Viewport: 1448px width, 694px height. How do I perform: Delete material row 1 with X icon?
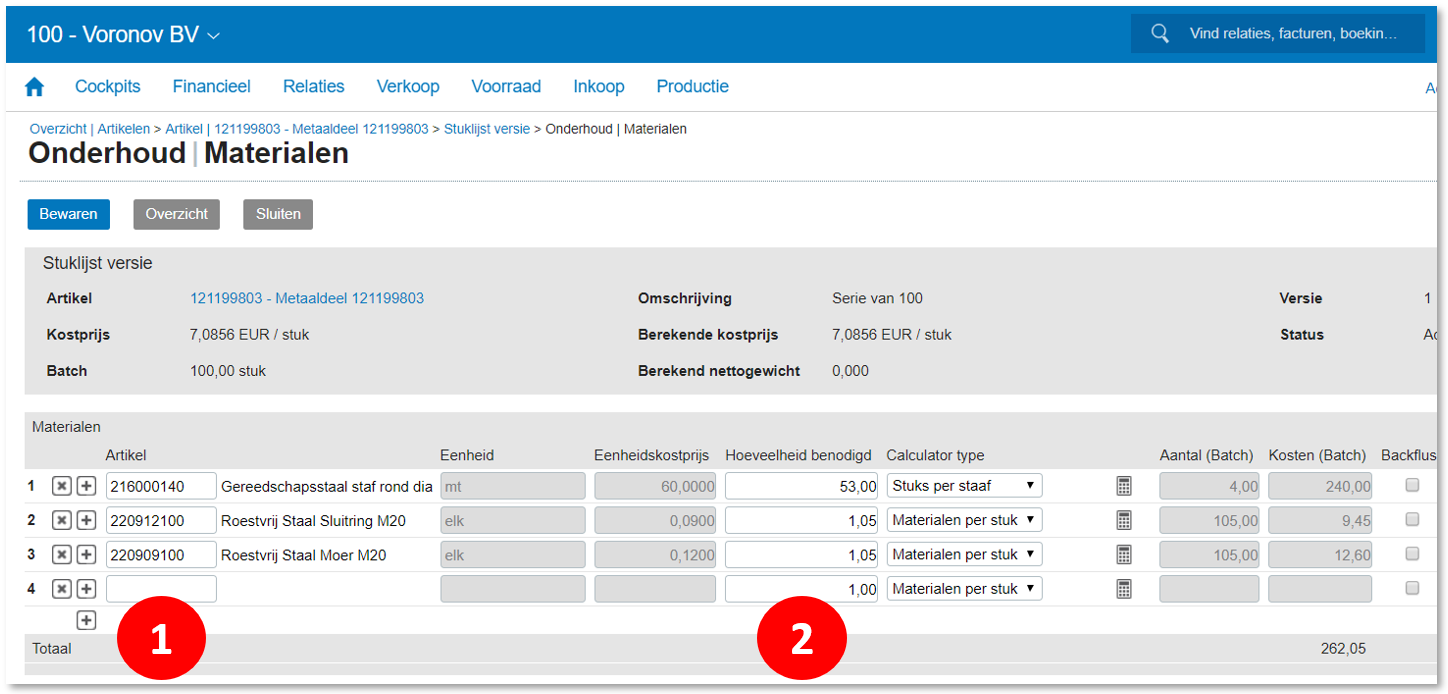click(x=62, y=486)
